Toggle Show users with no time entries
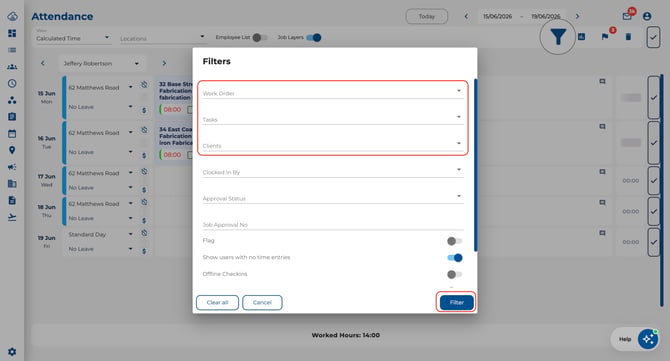 (455, 258)
